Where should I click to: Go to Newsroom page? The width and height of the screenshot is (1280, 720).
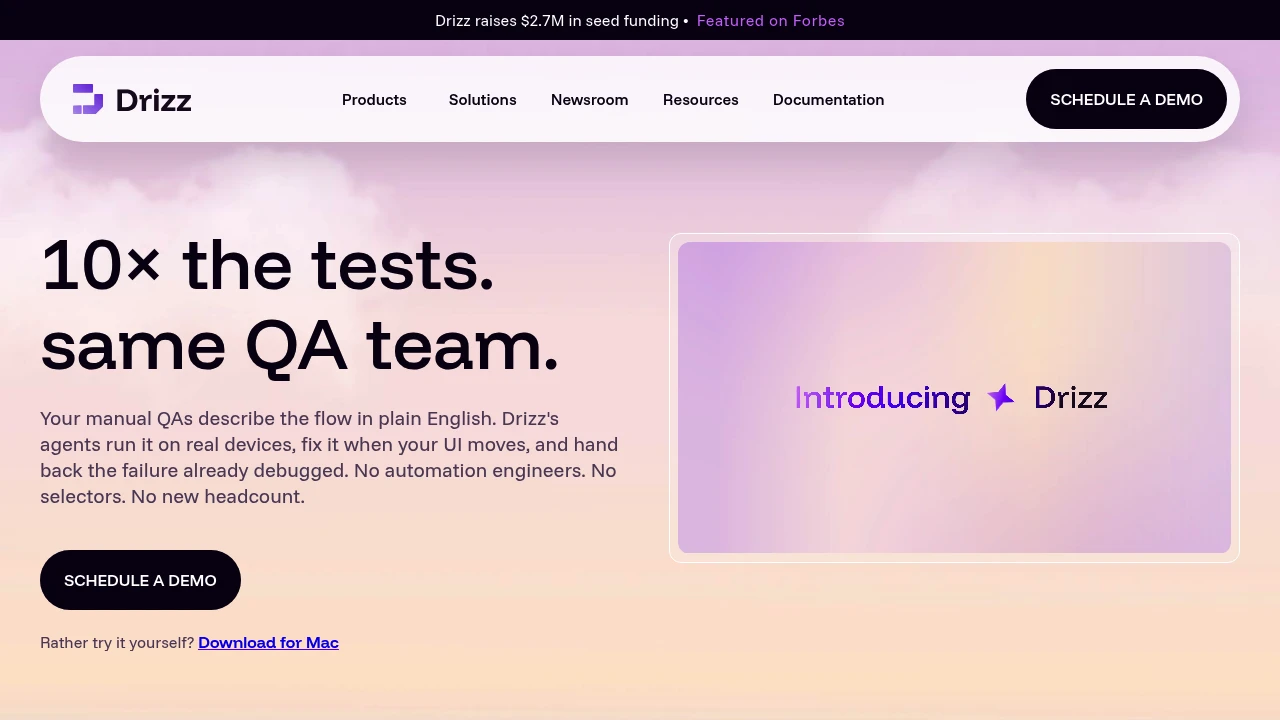(589, 100)
